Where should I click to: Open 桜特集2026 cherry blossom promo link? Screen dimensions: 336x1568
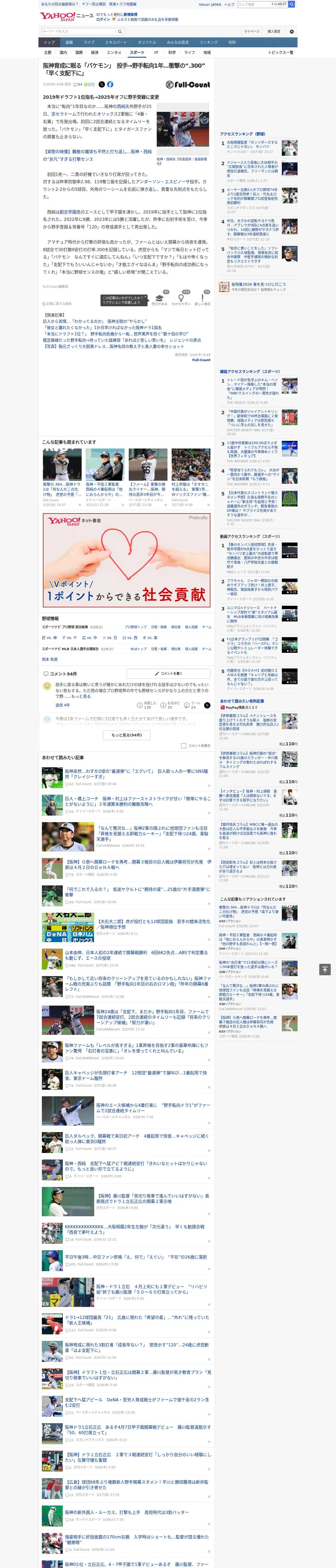259,284
